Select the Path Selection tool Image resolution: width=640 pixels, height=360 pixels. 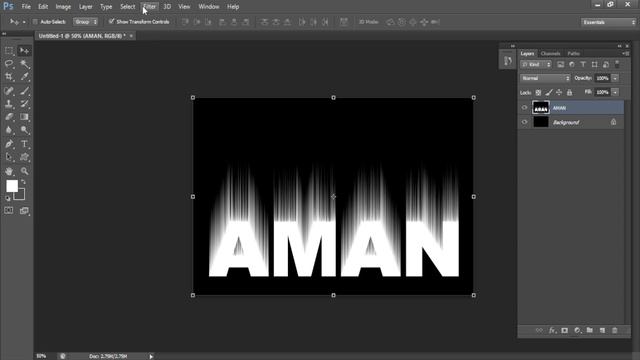(9, 157)
